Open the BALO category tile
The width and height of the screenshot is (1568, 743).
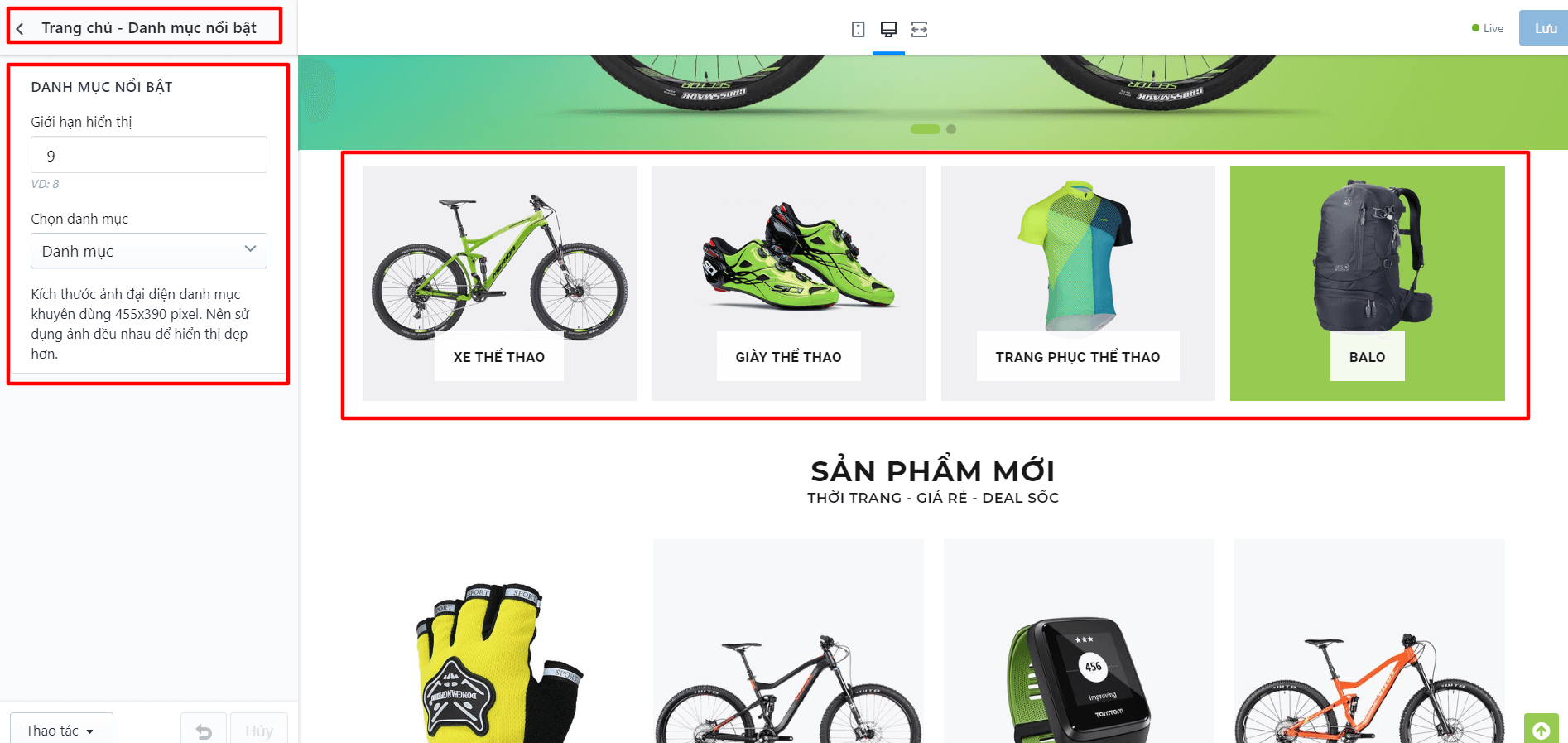click(x=1368, y=283)
